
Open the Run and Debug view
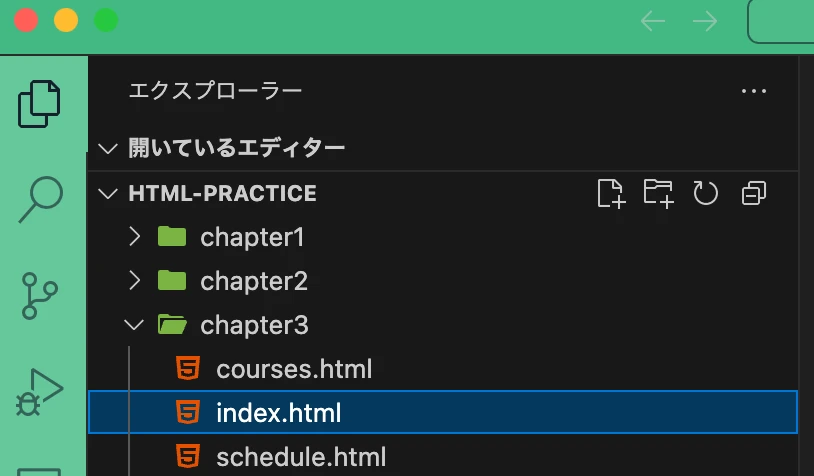pyautogui.click(x=40, y=392)
